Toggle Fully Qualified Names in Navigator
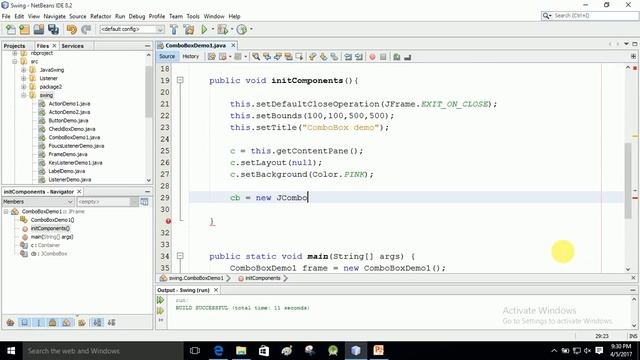The height and width of the screenshot is (360, 640). [82, 322]
